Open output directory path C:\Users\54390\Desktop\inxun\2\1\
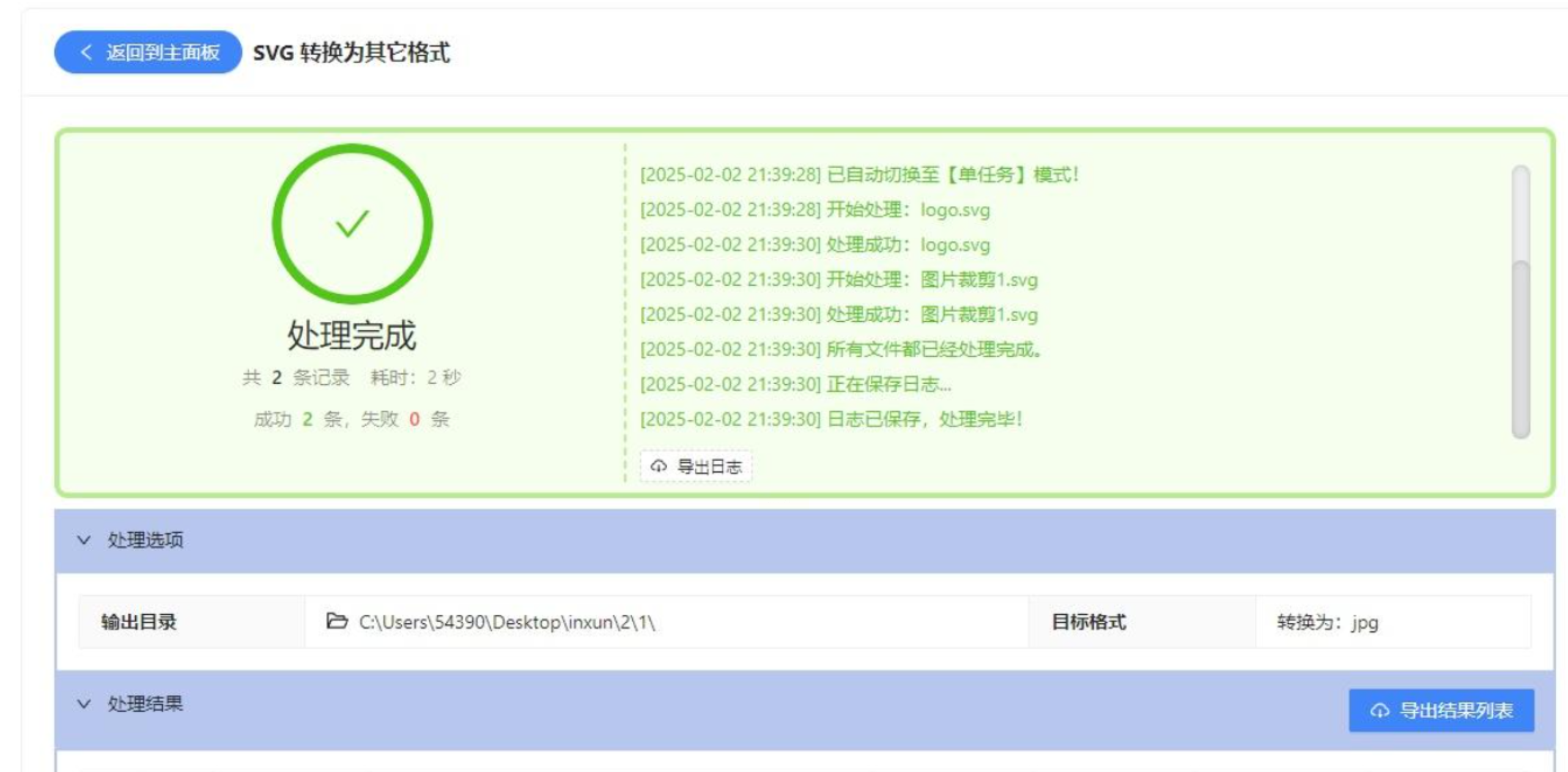Image resolution: width=1568 pixels, height=772 pixels. 506,622
